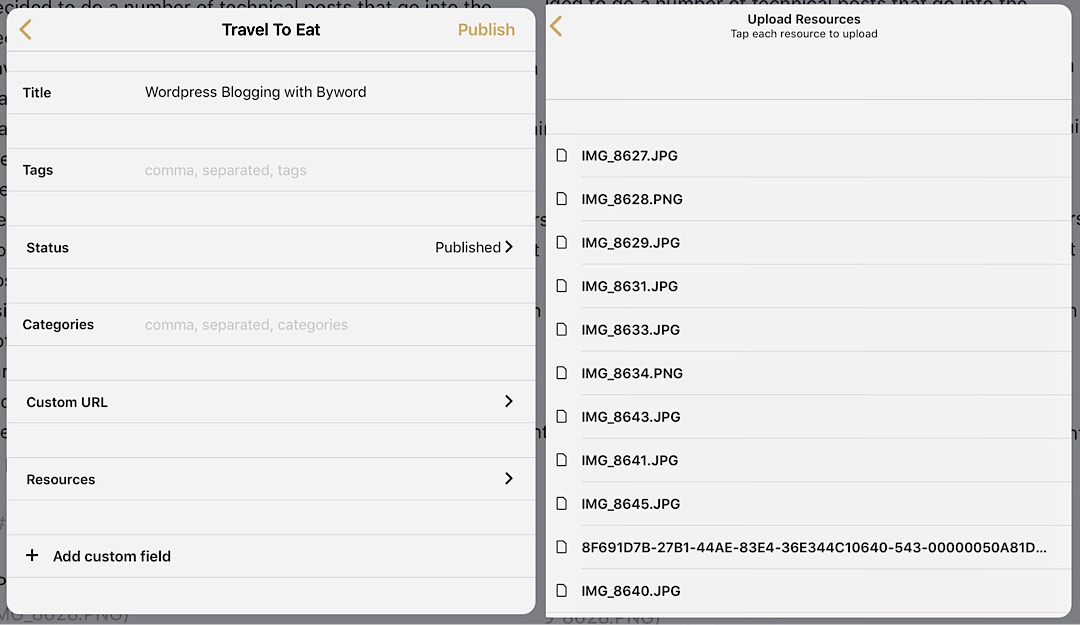Viewport: 1080px width, 625px height.
Task: Tap the Travel To Eat heading
Action: (x=271, y=30)
